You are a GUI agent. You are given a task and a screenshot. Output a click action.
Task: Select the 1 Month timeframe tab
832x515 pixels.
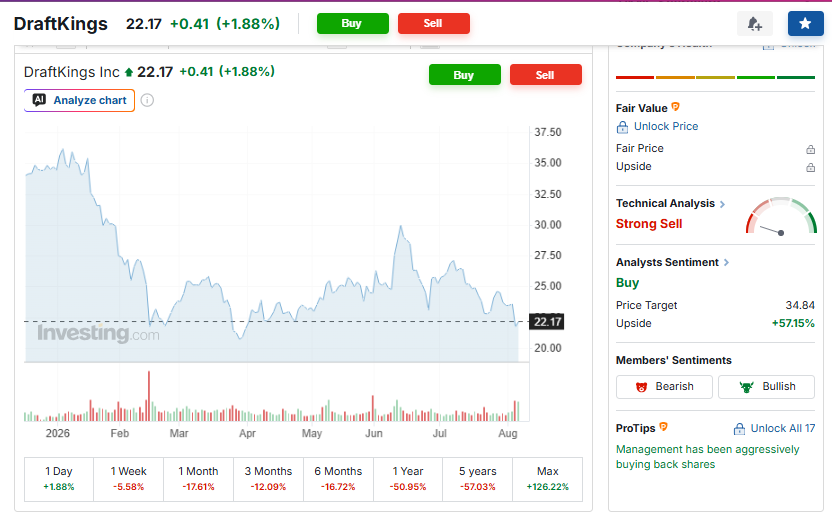click(198, 479)
